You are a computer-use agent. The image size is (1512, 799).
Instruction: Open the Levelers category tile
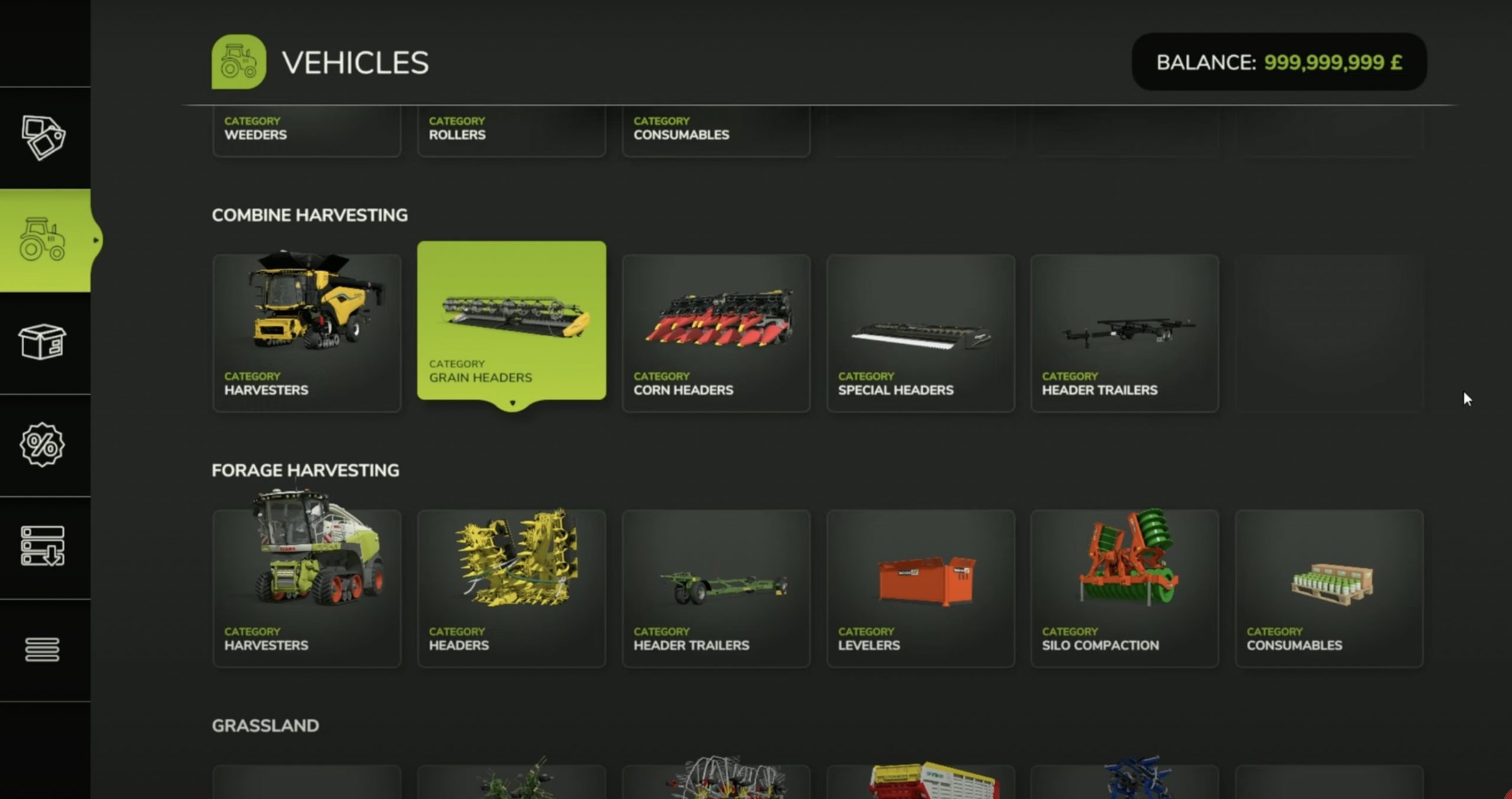point(921,589)
